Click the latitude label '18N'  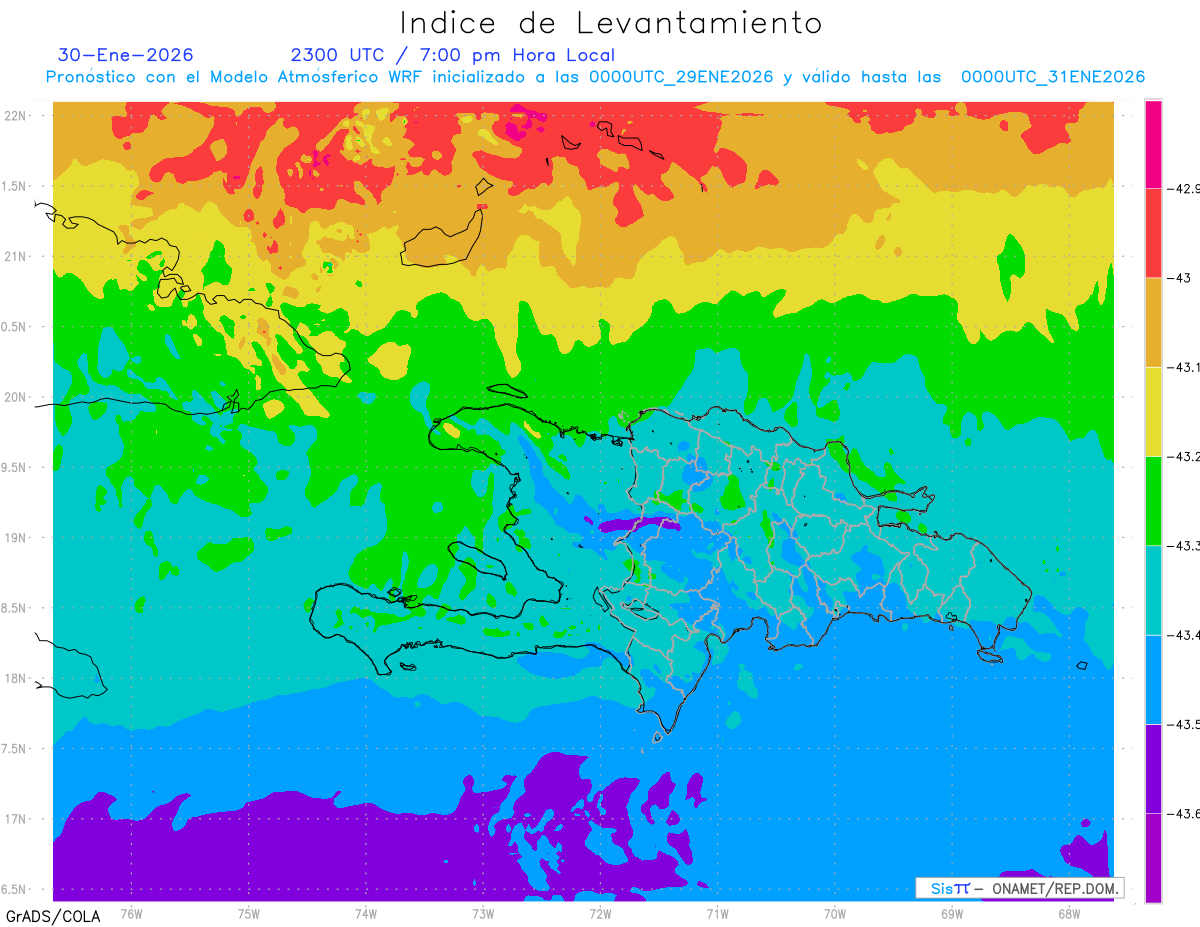coord(17,678)
